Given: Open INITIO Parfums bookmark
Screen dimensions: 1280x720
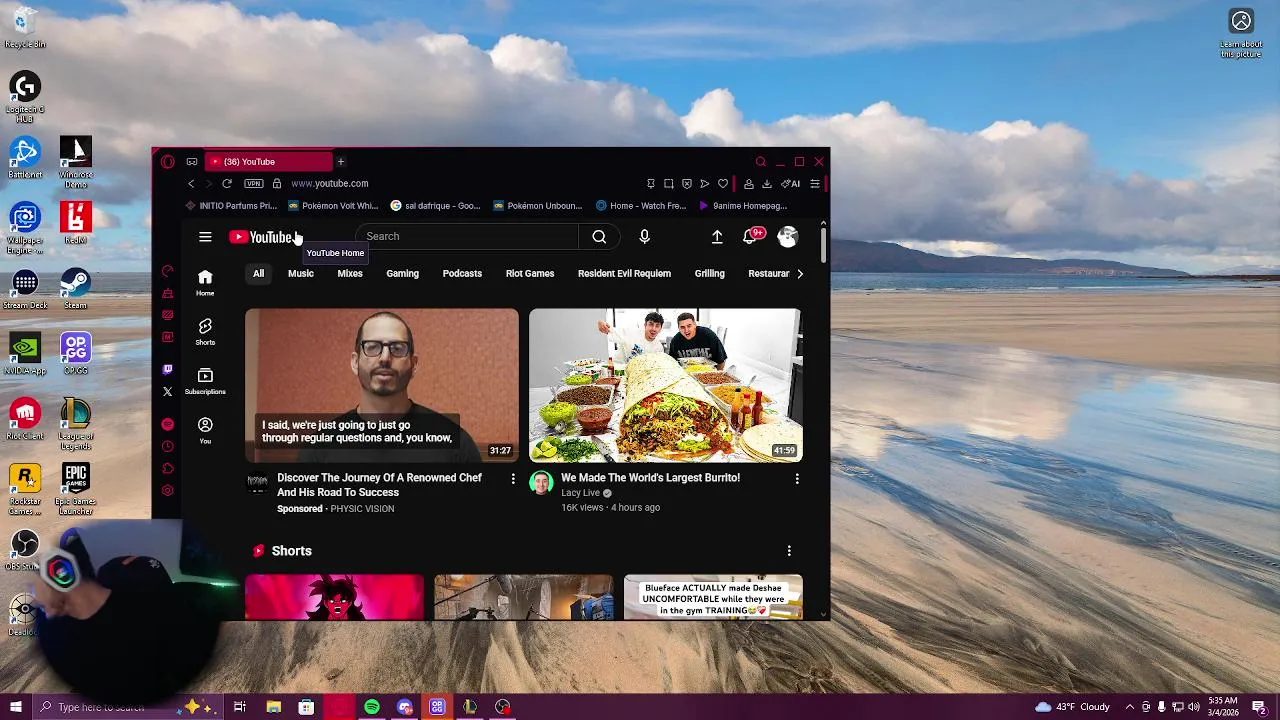Looking at the screenshot, I should pos(231,206).
